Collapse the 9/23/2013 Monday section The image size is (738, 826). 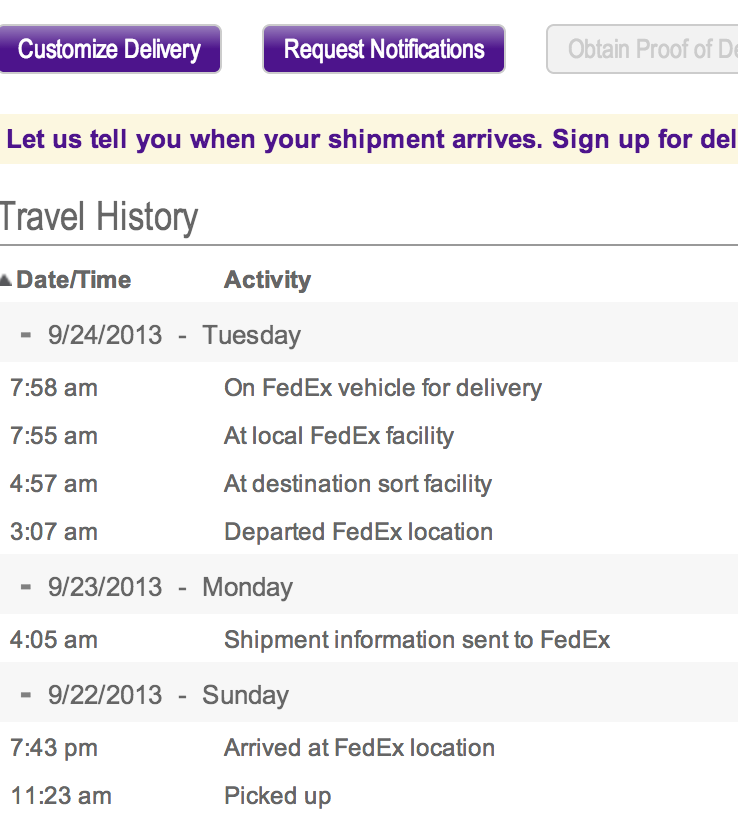pyautogui.click(x=26, y=586)
